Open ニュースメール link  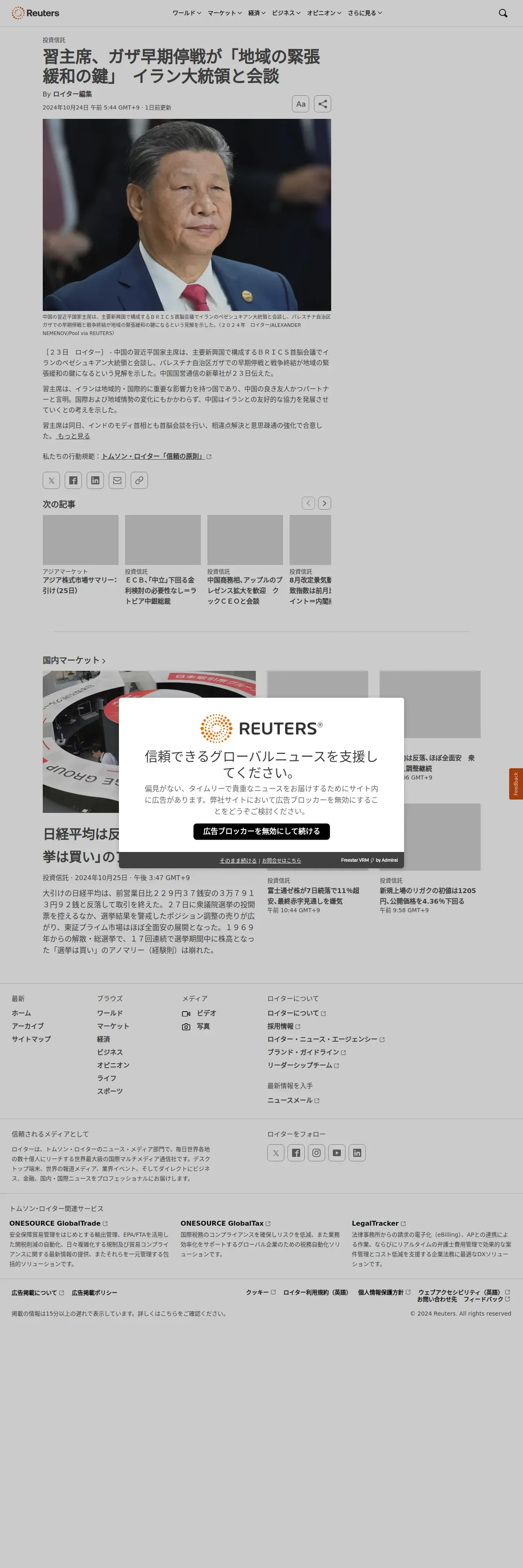(x=293, y=1100)
